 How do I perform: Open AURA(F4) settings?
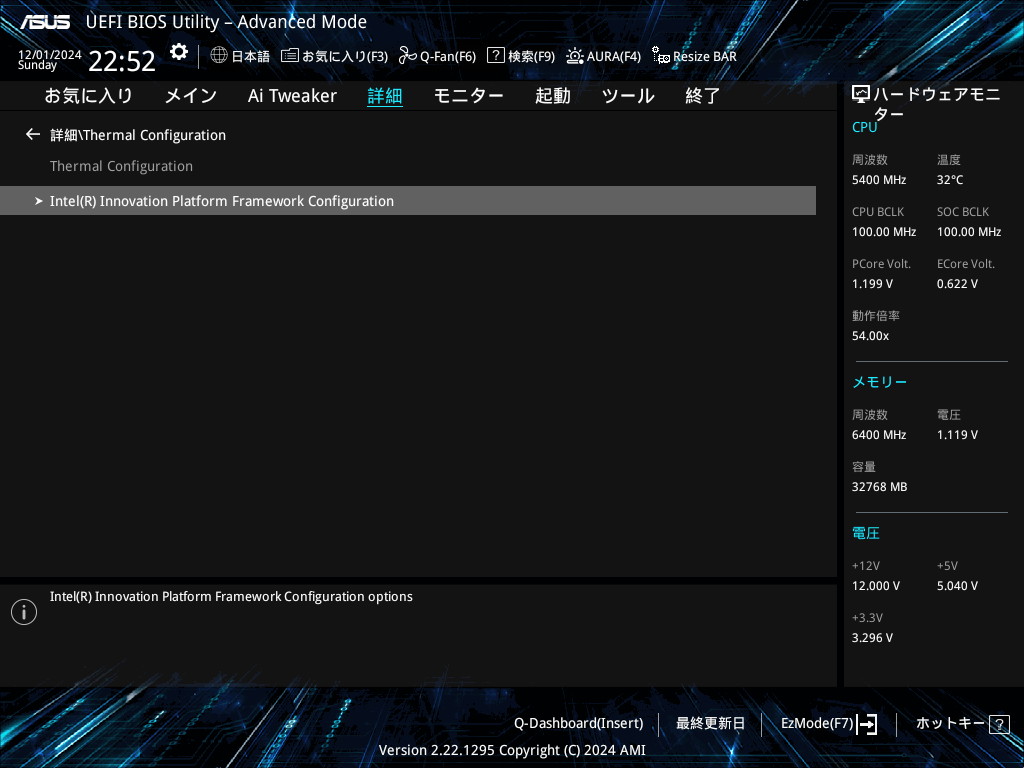pos(613,56)
